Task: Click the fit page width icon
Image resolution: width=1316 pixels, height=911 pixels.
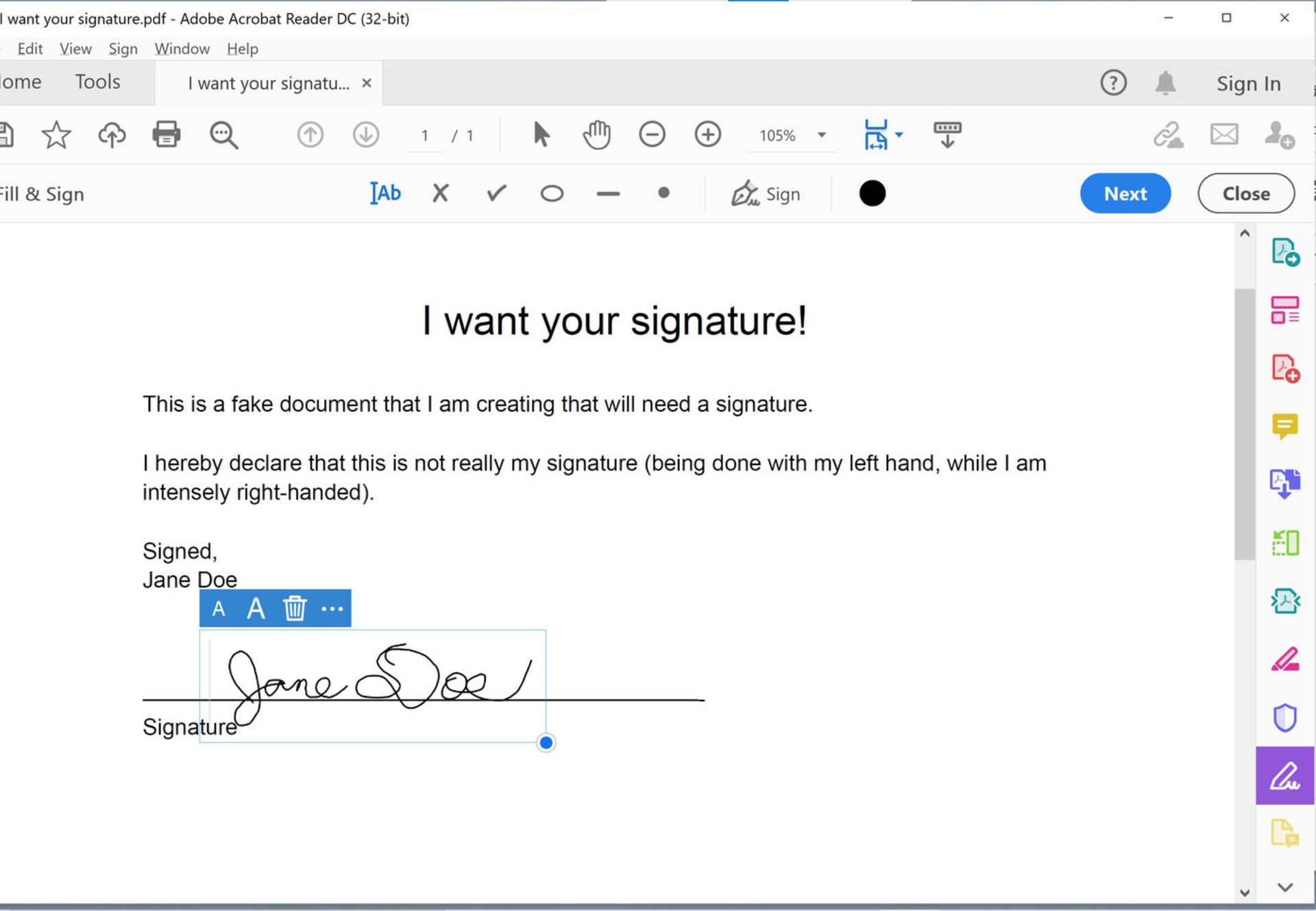Action: pyautogui.click(x=876, y=134)
